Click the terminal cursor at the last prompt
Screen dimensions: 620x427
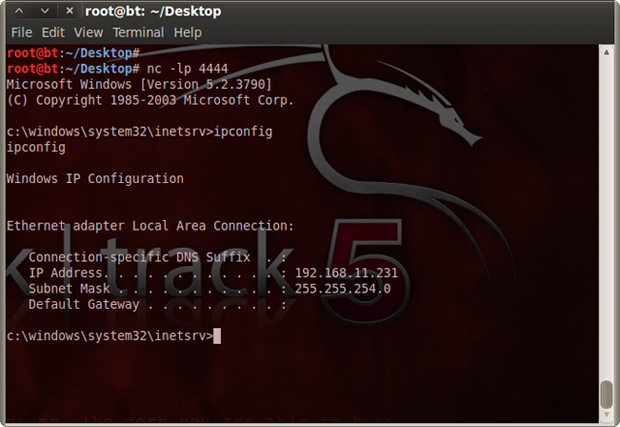[217, 336]
